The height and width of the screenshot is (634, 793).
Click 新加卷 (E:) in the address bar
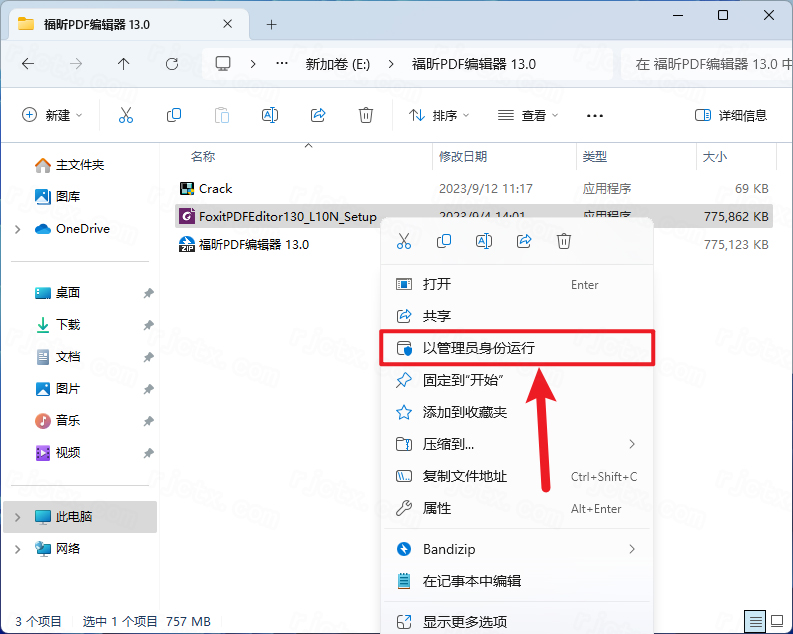337,64
